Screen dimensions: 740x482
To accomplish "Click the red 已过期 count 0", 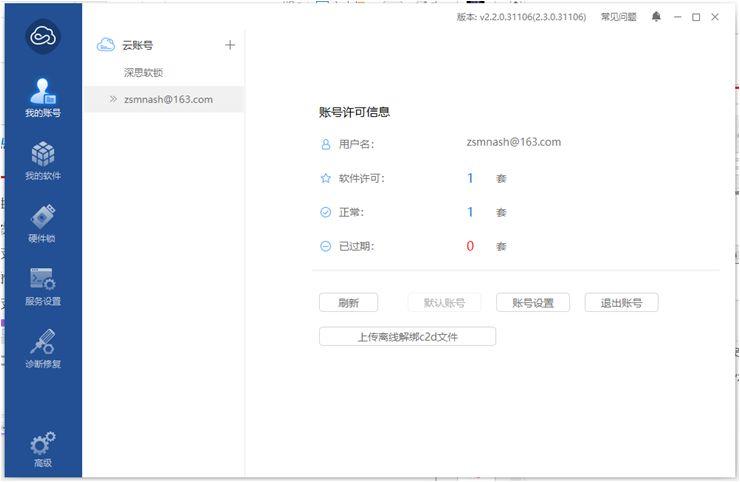I will click(470, 246).
